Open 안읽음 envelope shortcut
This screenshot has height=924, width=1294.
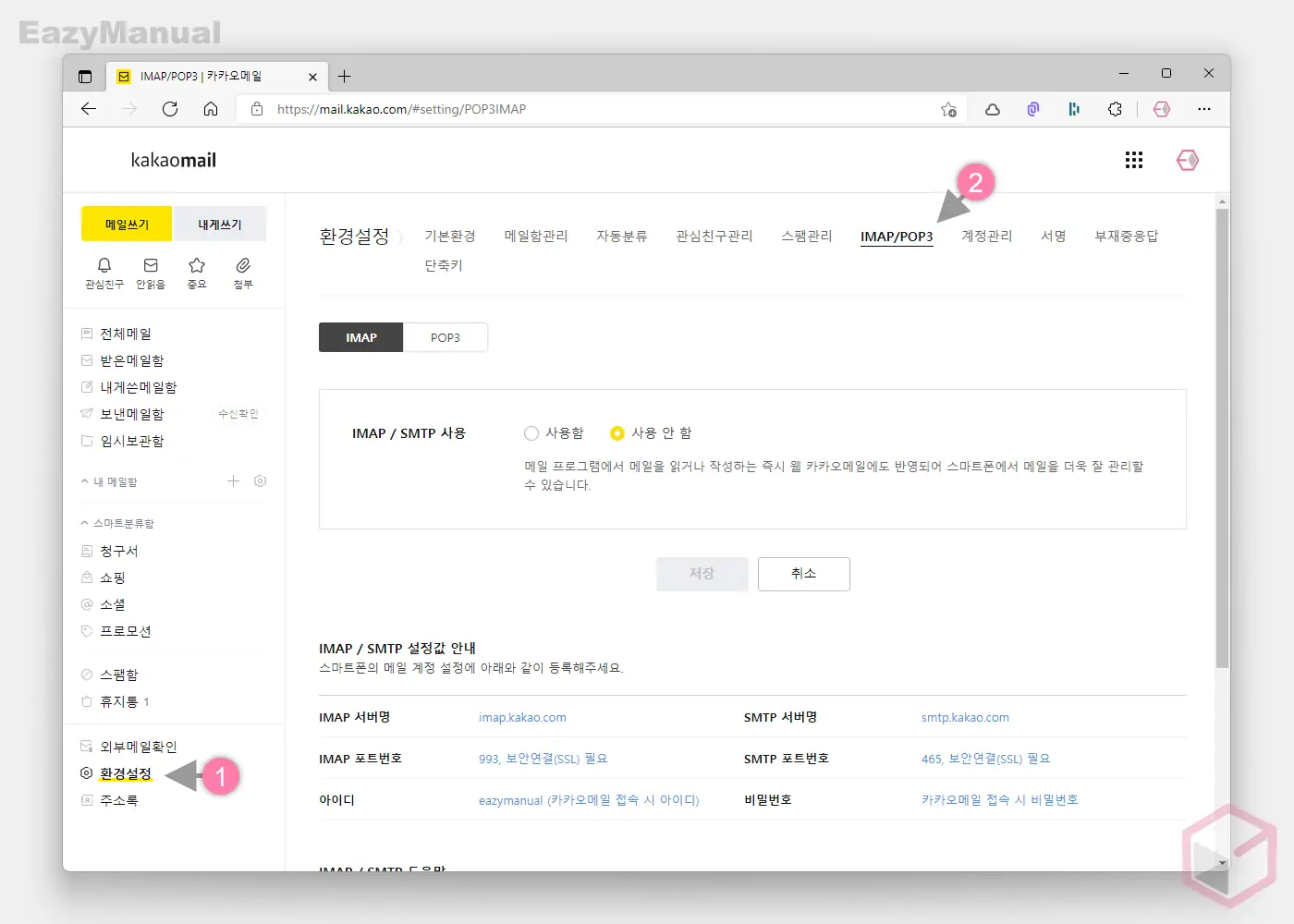tap(151, 273)
